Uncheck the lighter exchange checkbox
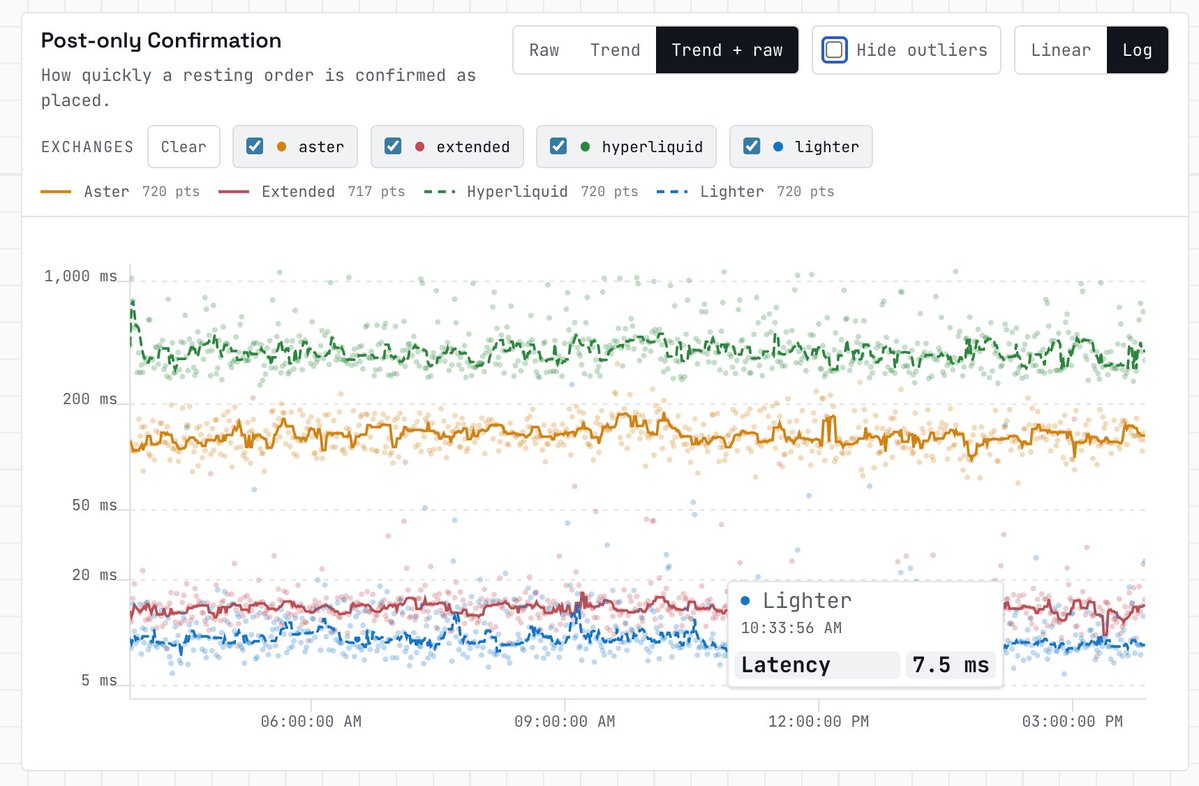Screen dimensions: 1199x786 (752, 146)
